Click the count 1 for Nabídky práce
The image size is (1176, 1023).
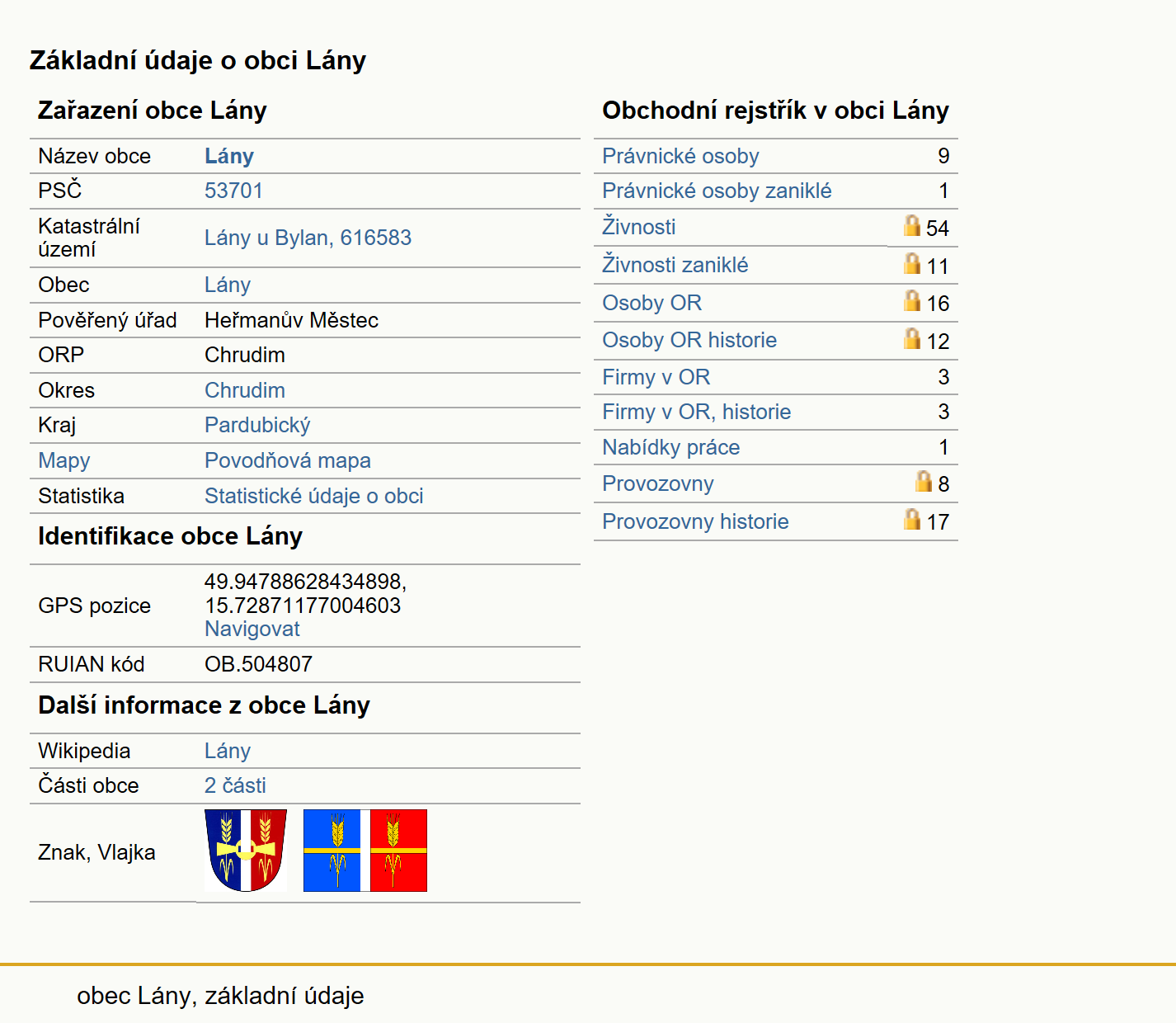(x=943, y=447)
